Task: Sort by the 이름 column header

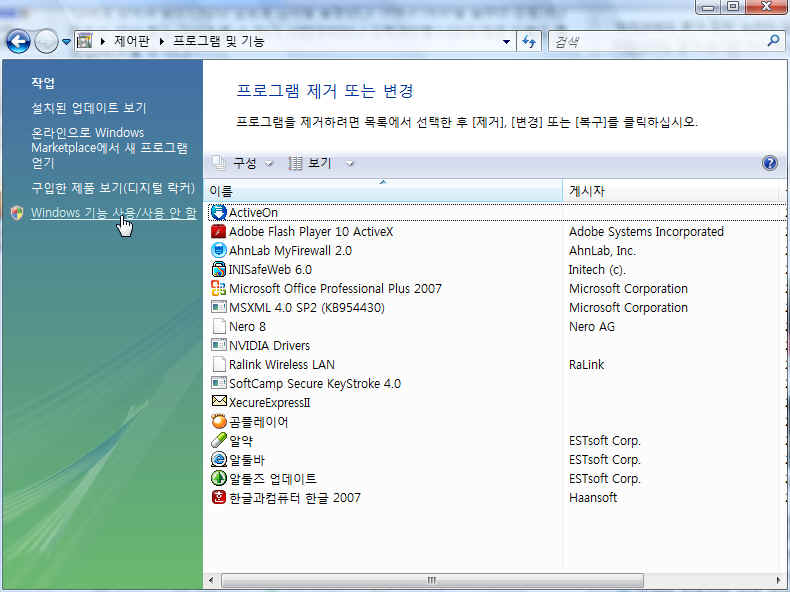Action: click(x=383, y=191)
